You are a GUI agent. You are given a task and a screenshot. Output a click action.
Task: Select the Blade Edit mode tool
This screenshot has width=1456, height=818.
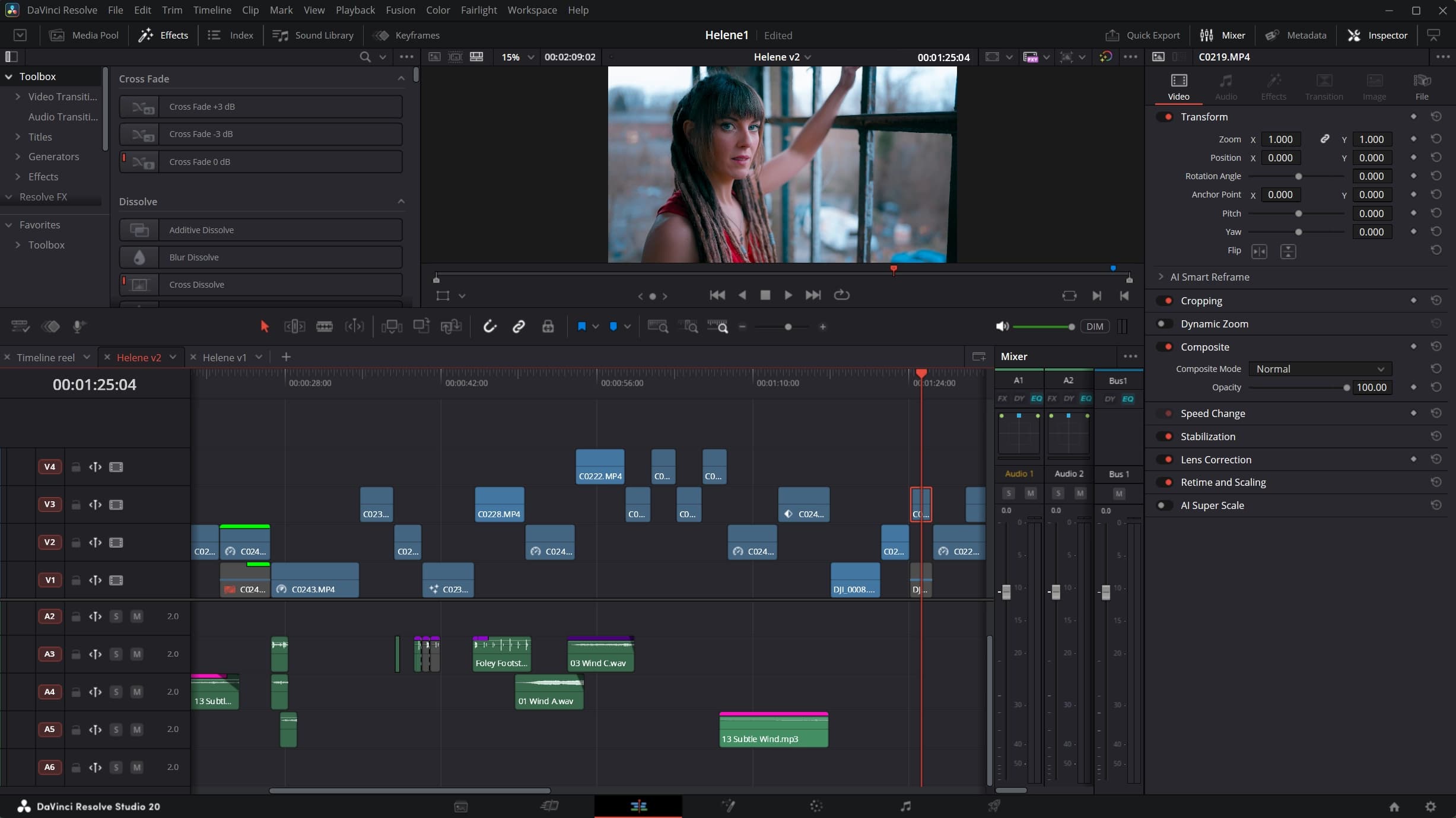pos(324,327)
